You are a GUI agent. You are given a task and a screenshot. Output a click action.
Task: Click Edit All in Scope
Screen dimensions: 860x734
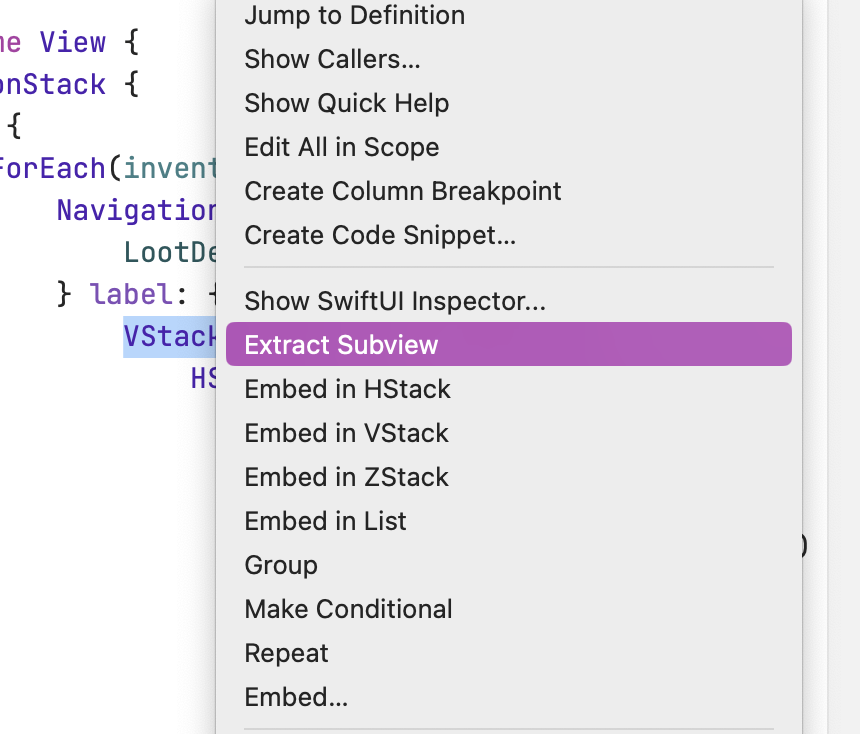click(341, 147)
